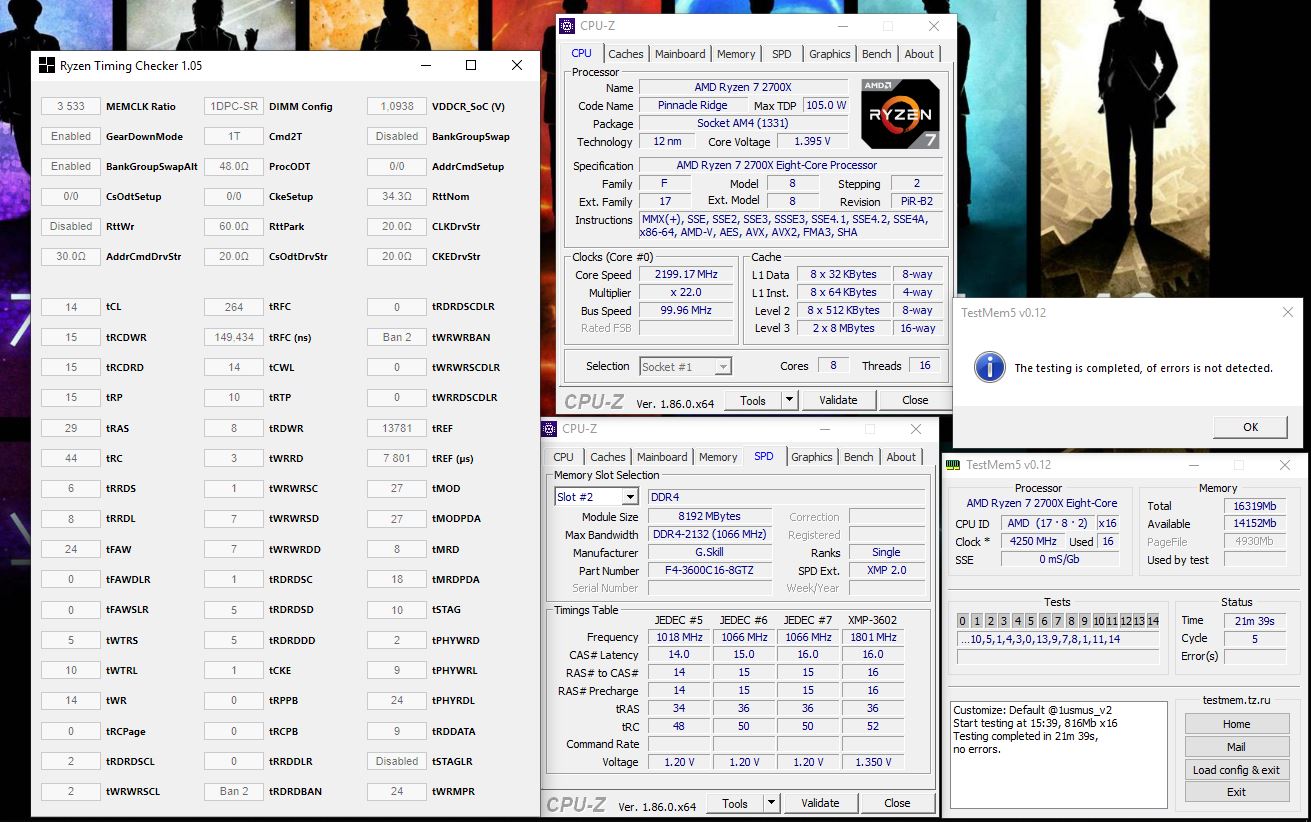
Task: Click the tRDRDBAN value Ban 2
Action: click(x=233, y=791)
